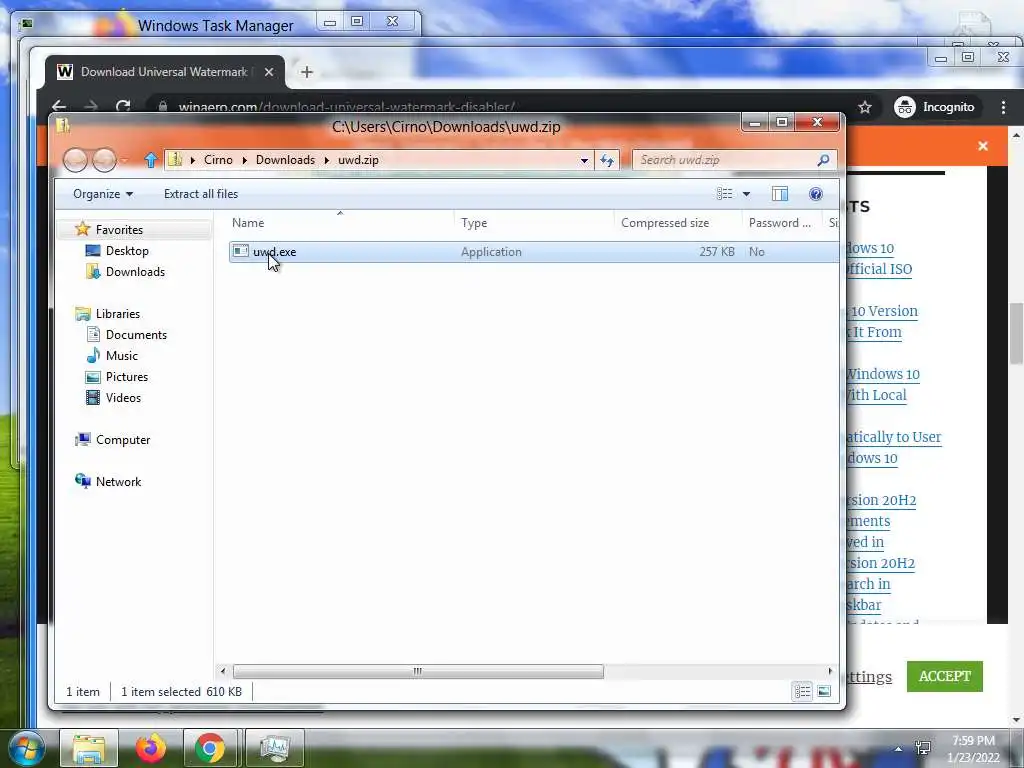The width and height of the screenshot is (1024, 768).
Task: Switch to Chrome in the taskbar
Action: (x=209, y=749)
